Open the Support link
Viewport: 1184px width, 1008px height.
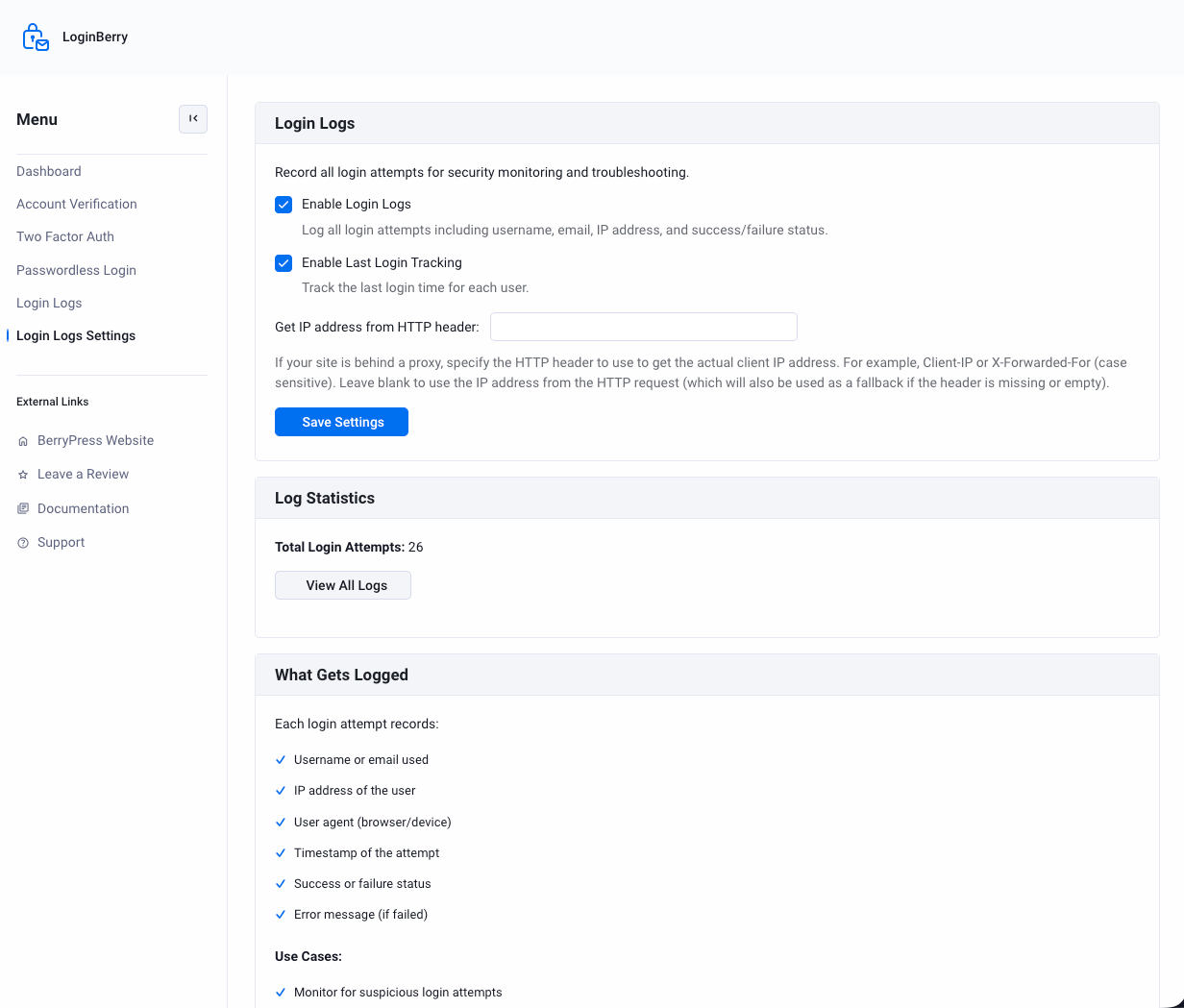tap(62, 542)
